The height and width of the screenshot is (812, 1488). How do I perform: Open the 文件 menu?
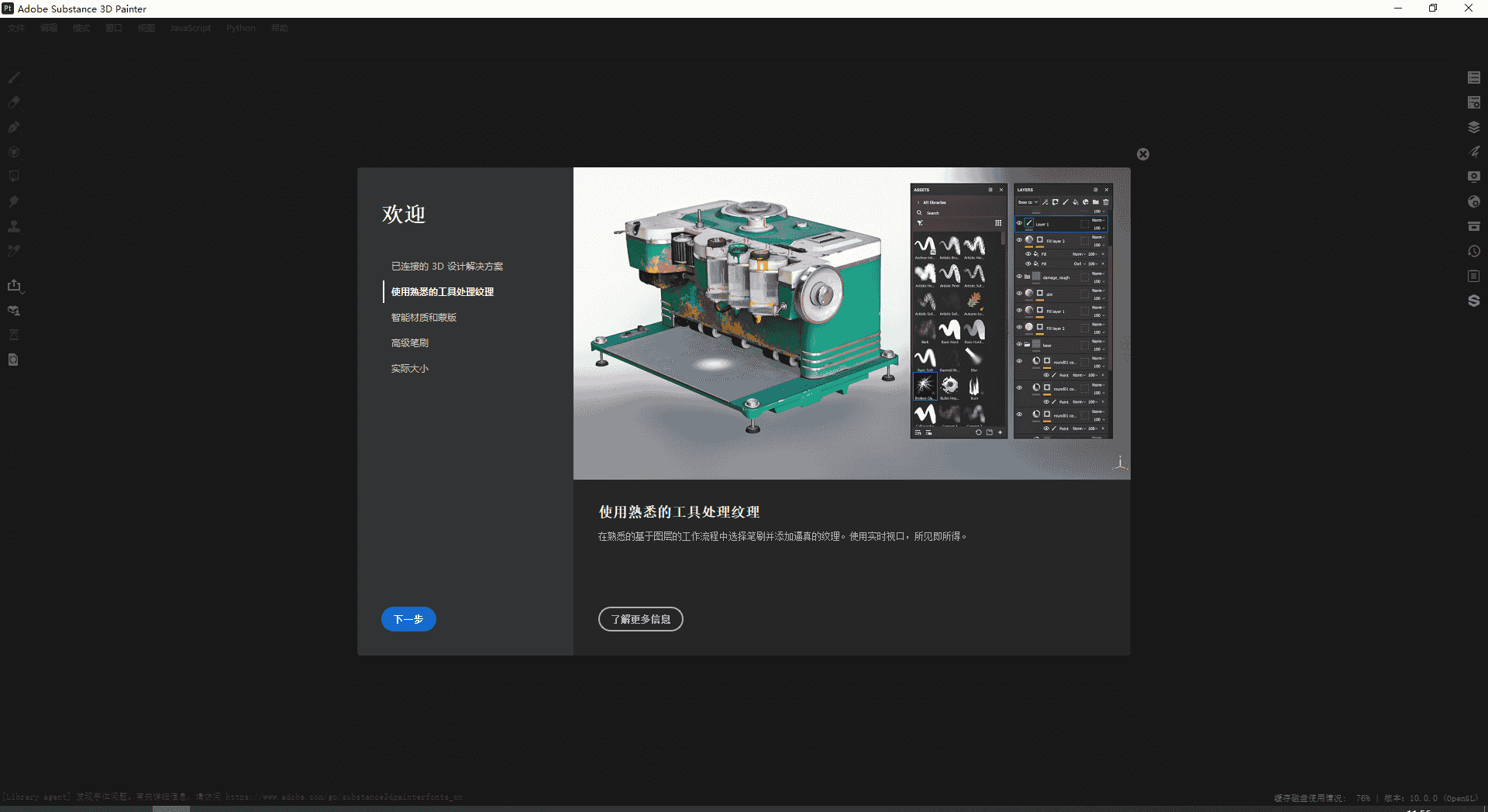click(x=16, y=28)
